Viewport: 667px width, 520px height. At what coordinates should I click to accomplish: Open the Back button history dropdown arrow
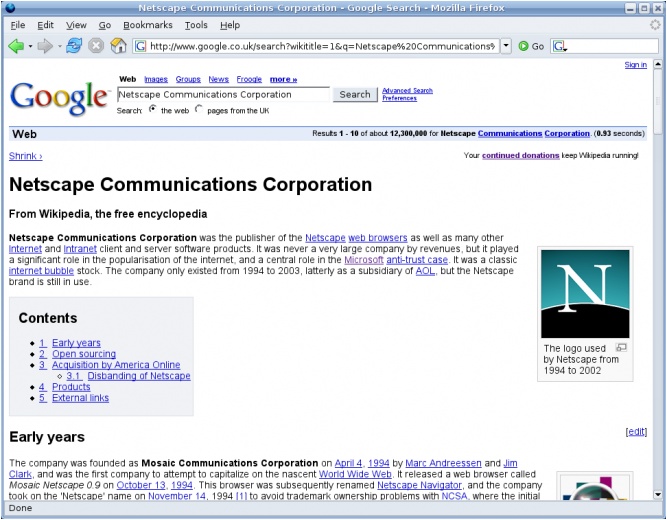tap(30, 46)
